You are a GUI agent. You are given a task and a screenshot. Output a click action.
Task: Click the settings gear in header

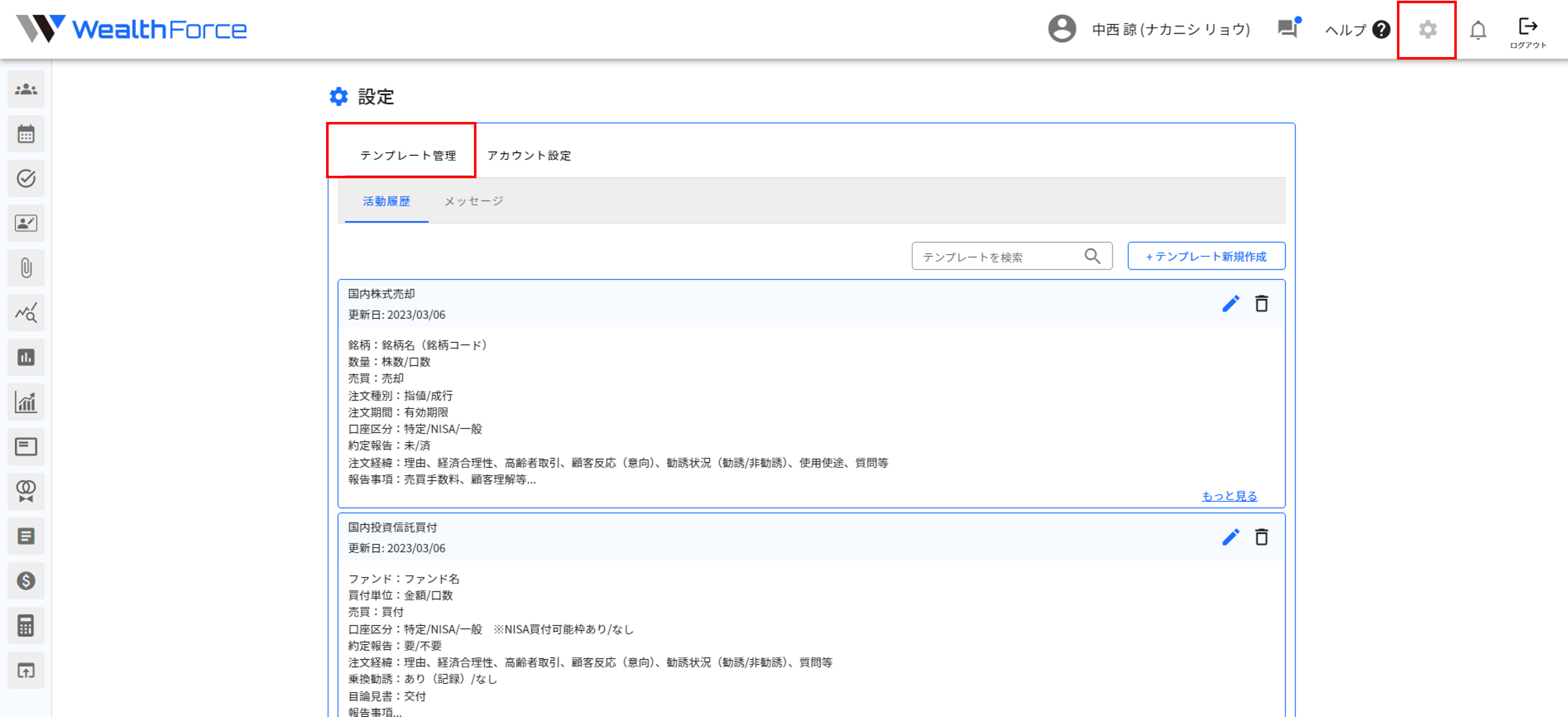[x=1427, y=29]
